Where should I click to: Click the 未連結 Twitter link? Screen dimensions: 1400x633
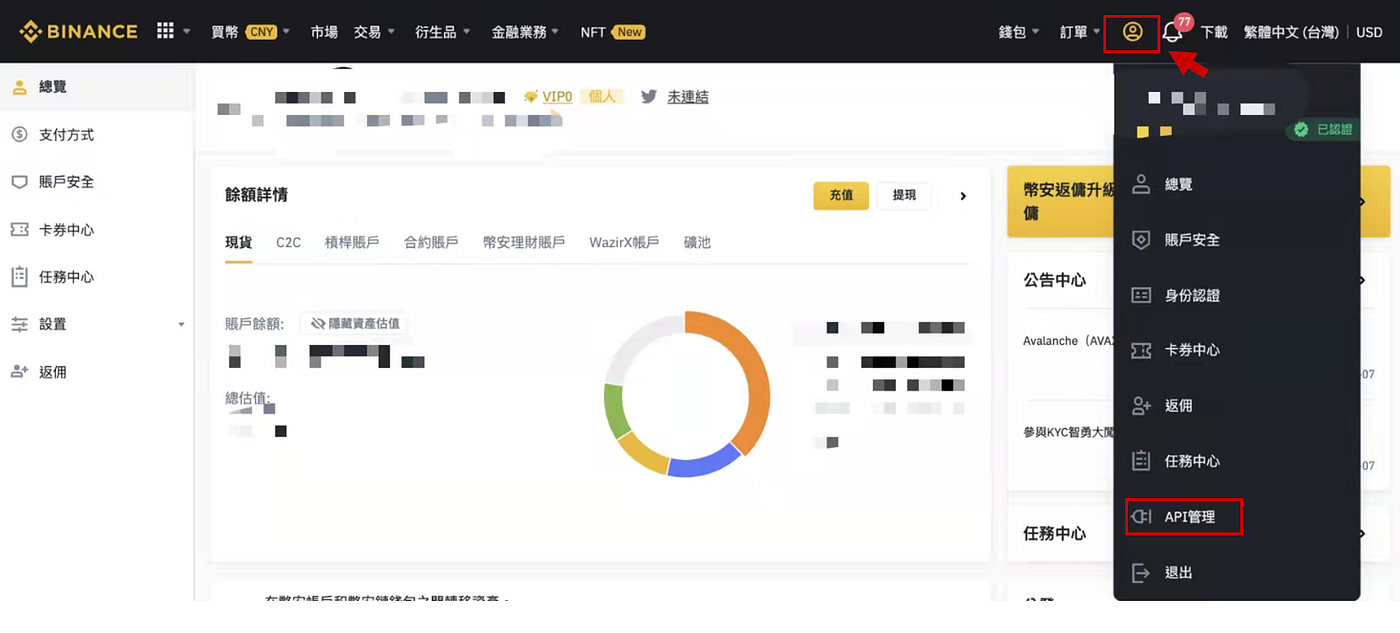[688, 97]
